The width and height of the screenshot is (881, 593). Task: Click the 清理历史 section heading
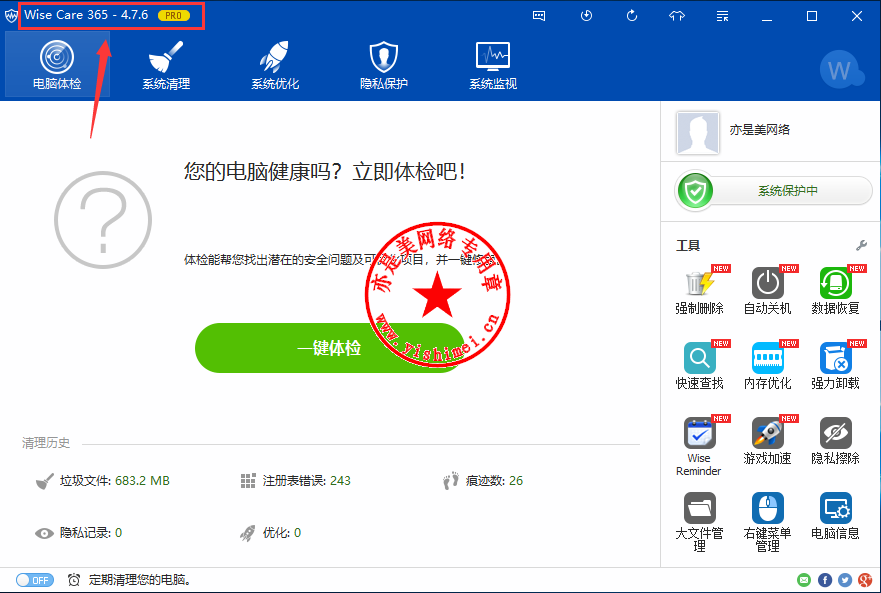[46, 443]
